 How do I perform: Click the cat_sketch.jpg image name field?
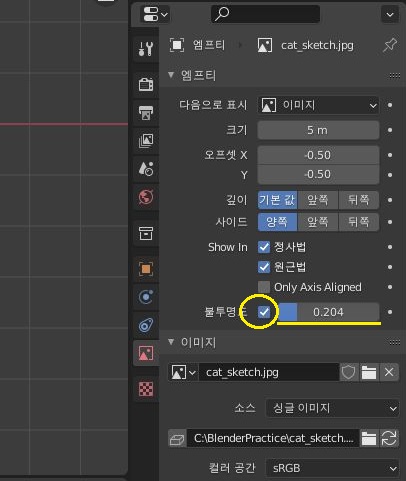[x=269, y=372]
